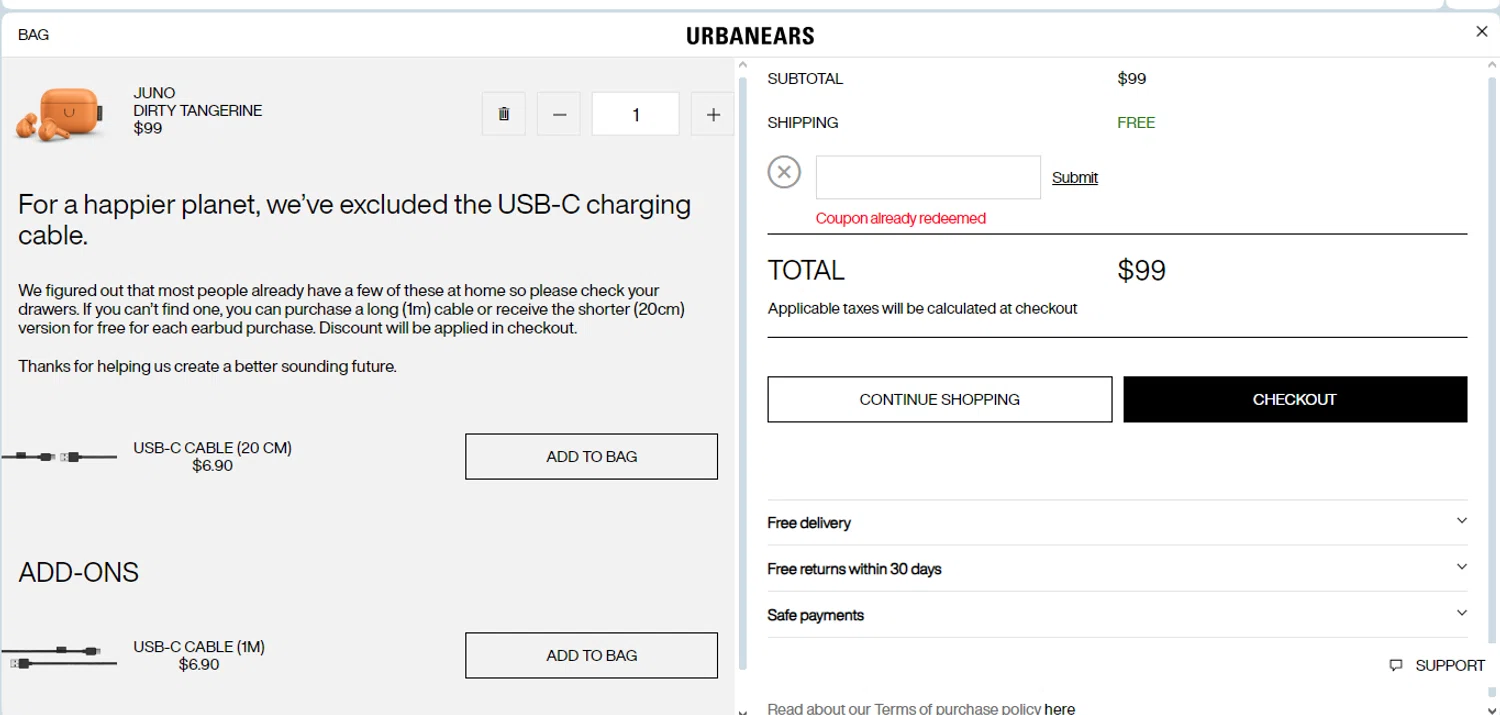
Task: Open Terms of purchase policy 'here' link
Action: tap(1059, 708)
